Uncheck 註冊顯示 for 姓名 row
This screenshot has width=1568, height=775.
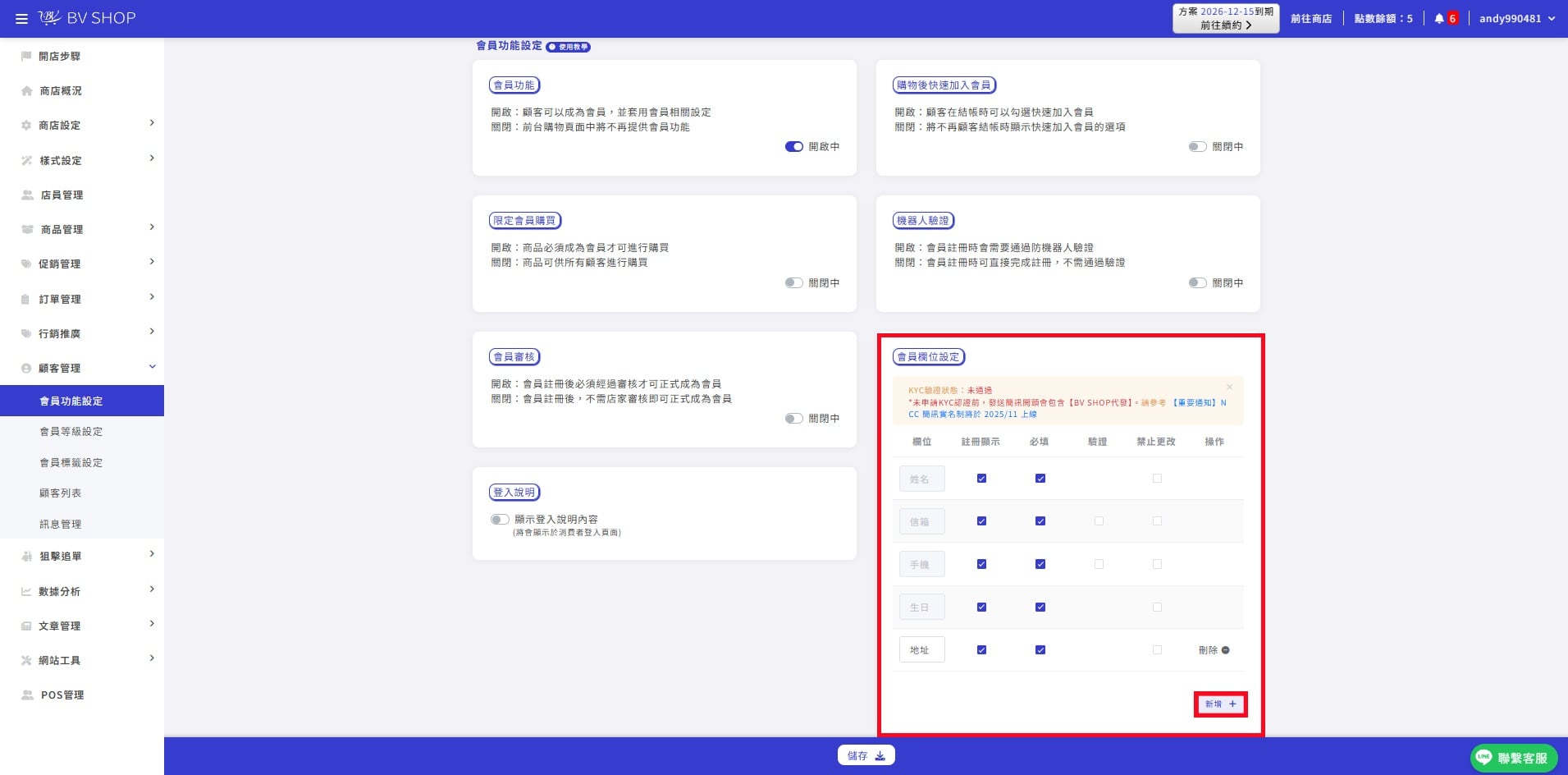point(981,478)
